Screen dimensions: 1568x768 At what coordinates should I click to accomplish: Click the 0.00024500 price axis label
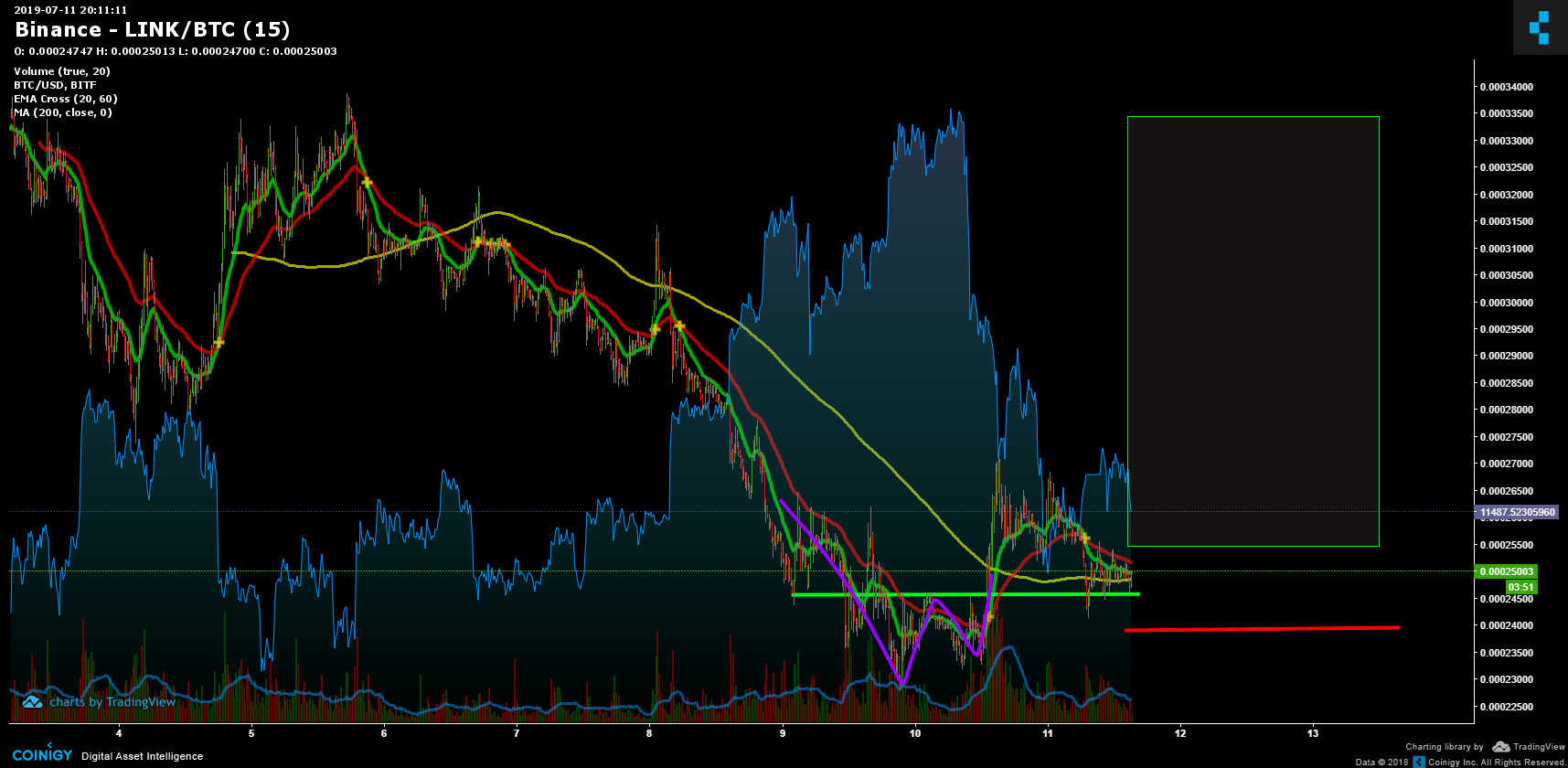tap(1507, 599)
